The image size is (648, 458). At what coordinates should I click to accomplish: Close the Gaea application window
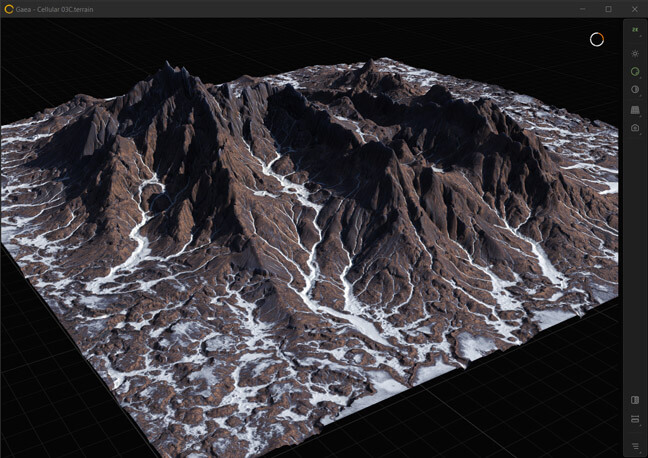click(x=634, y=8)
